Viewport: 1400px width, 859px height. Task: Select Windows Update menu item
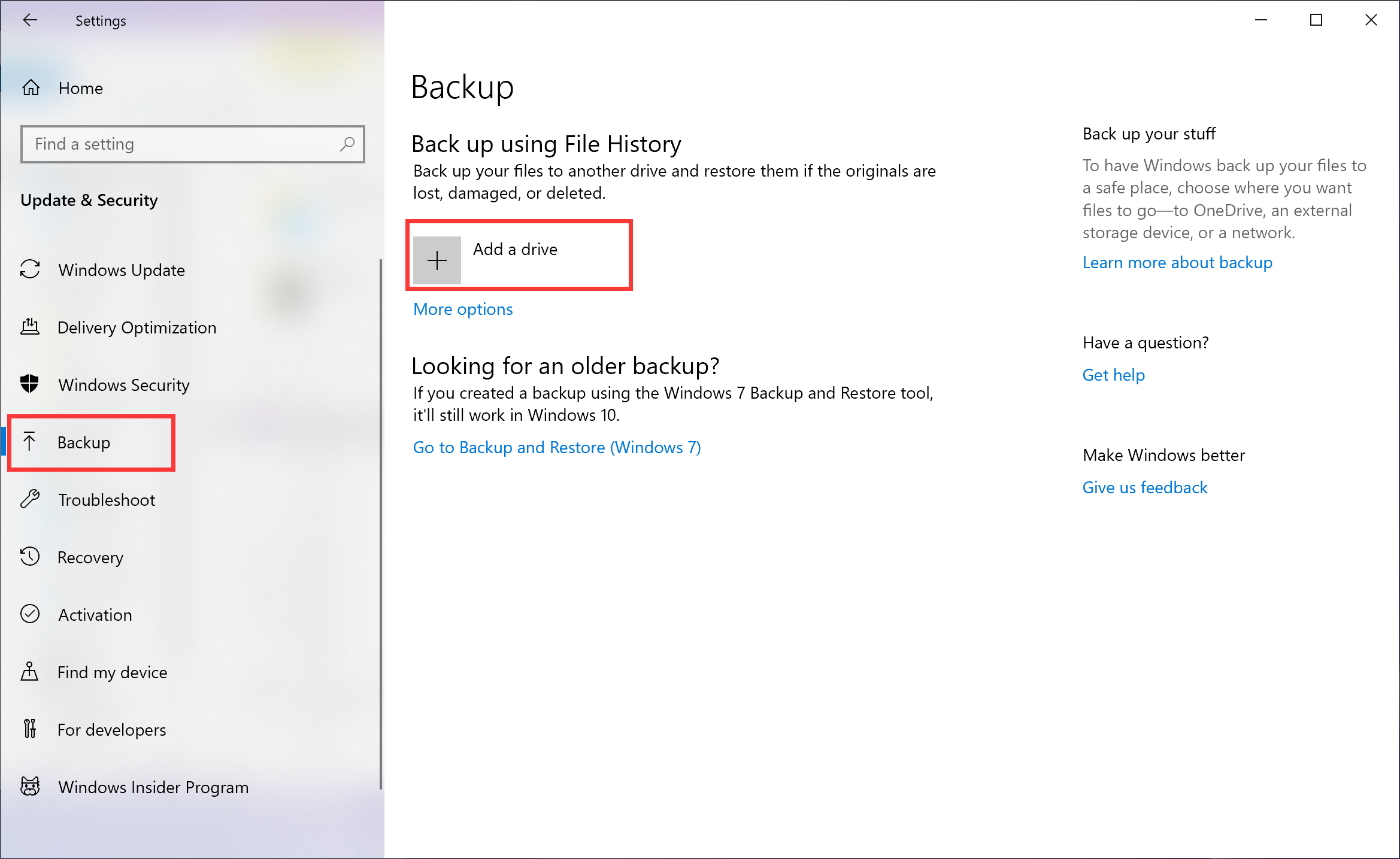(x=121, y=269)
